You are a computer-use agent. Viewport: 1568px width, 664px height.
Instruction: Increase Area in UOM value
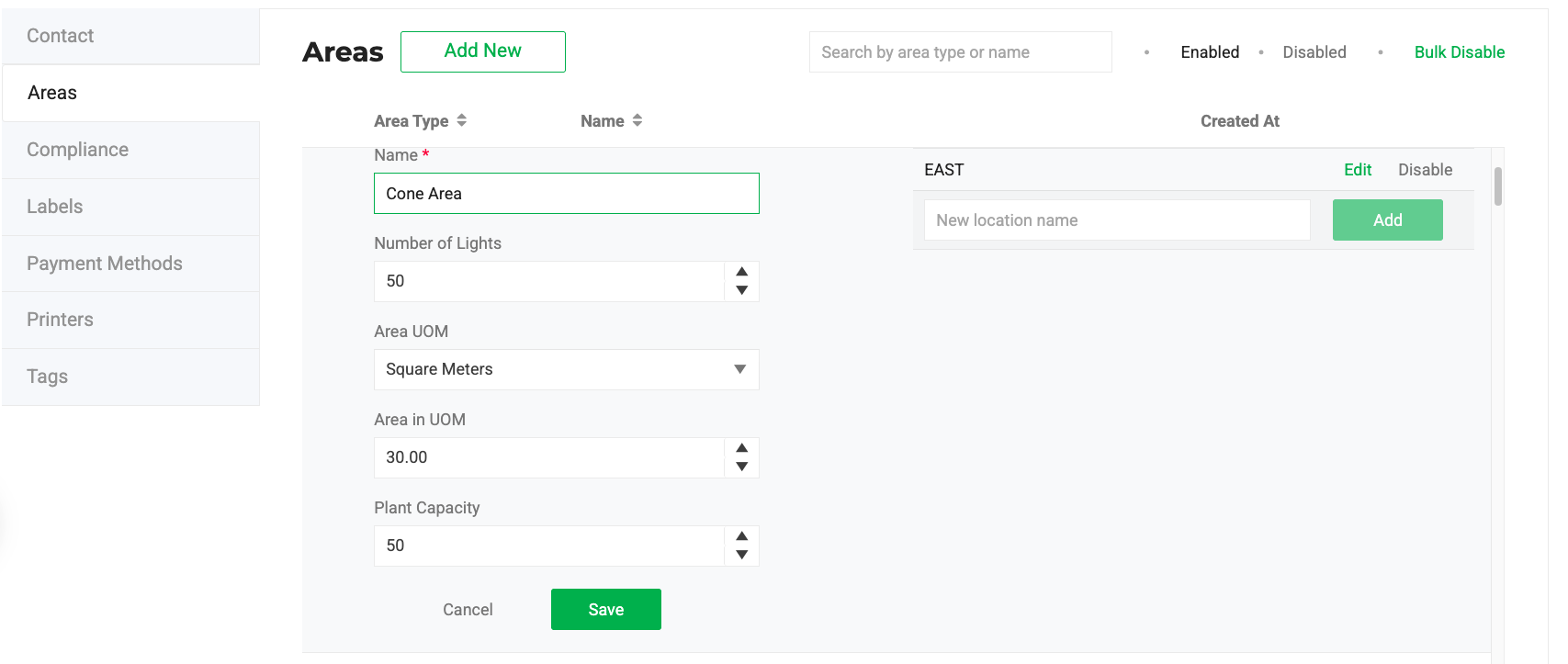point(741,448)
